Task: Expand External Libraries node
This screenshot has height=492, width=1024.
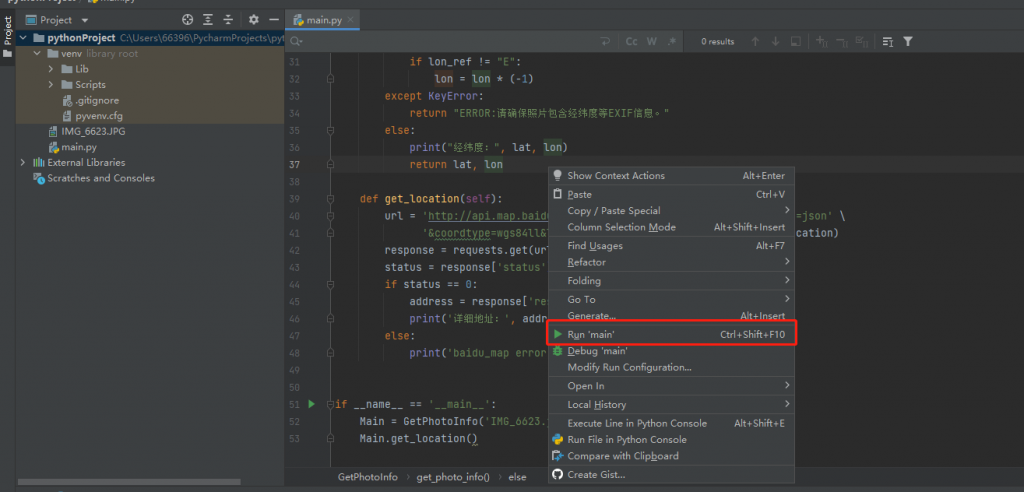Action: coord(23,162)
